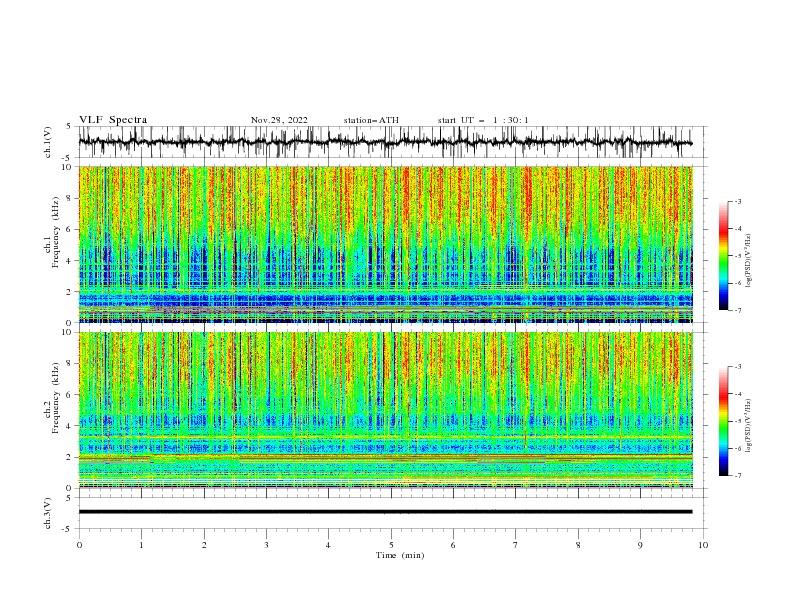
Task: Click the "-3" tick on ch.1 color bar
Action: click(x=737, y=201)
